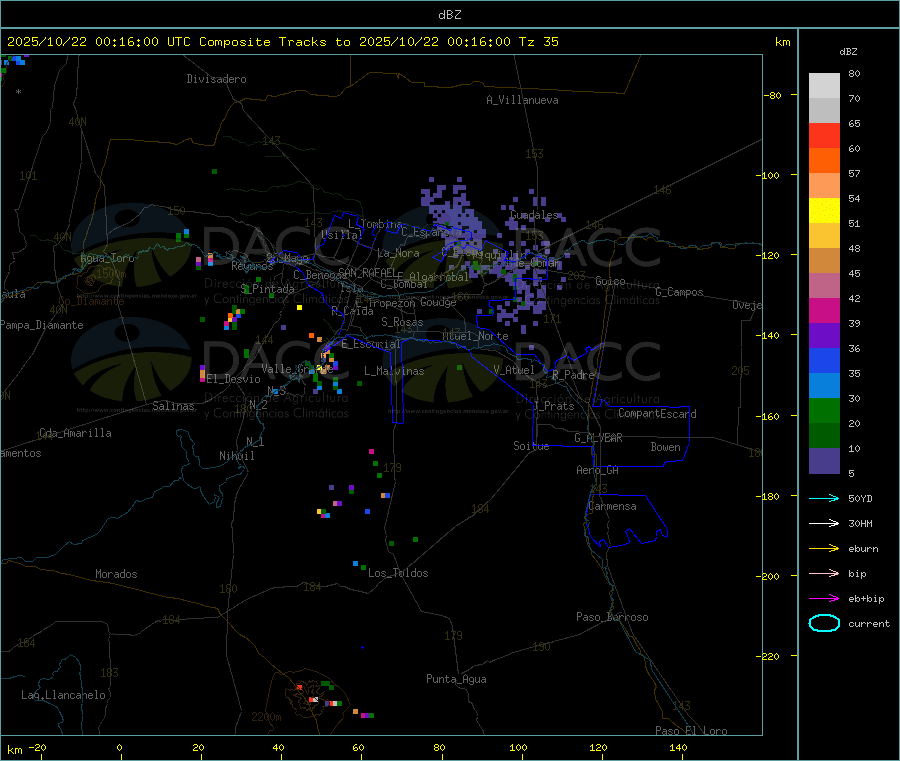The height and width of the screenshot is (761, 900).
Task: Select the orange 60-57 dBZ color band
Action: click(824, 161)
